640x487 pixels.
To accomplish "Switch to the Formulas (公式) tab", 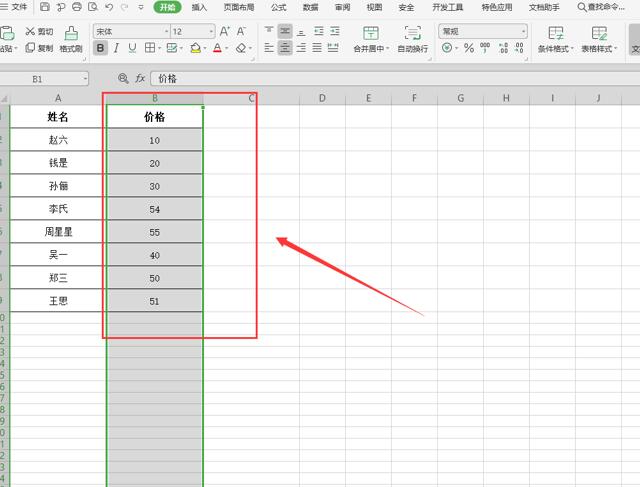I will pyautogui.click(x=279, y=7).
